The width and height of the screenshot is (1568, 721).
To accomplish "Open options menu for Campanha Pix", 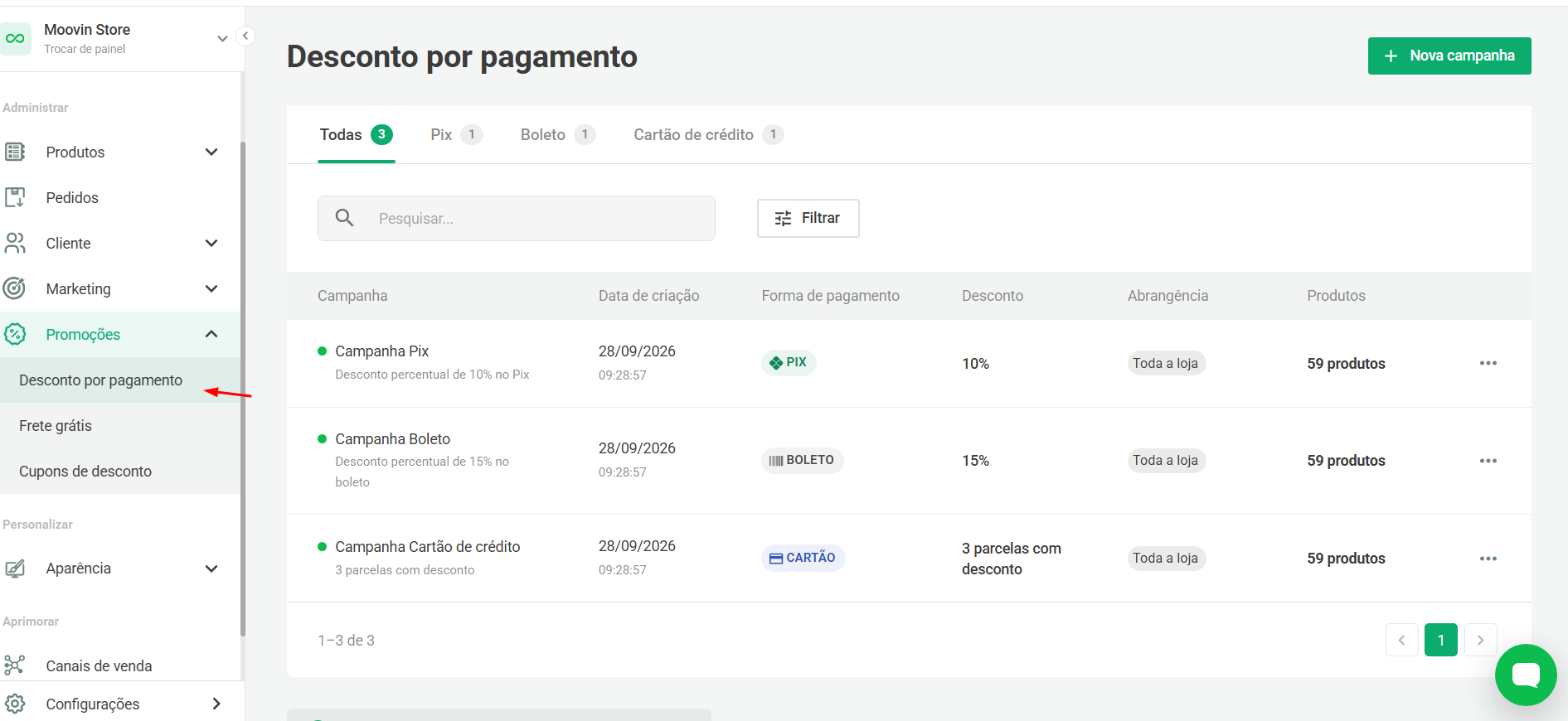I will (x=1488, y=363).
